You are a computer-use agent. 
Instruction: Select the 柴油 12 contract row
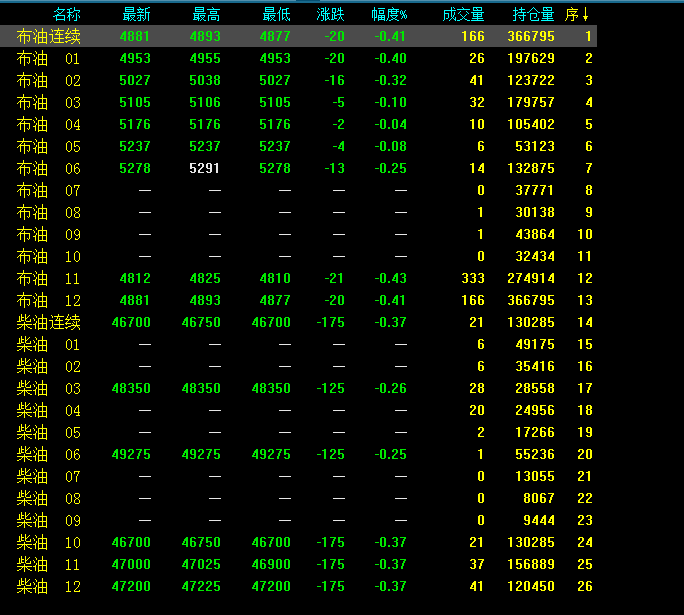click(49, 587)
